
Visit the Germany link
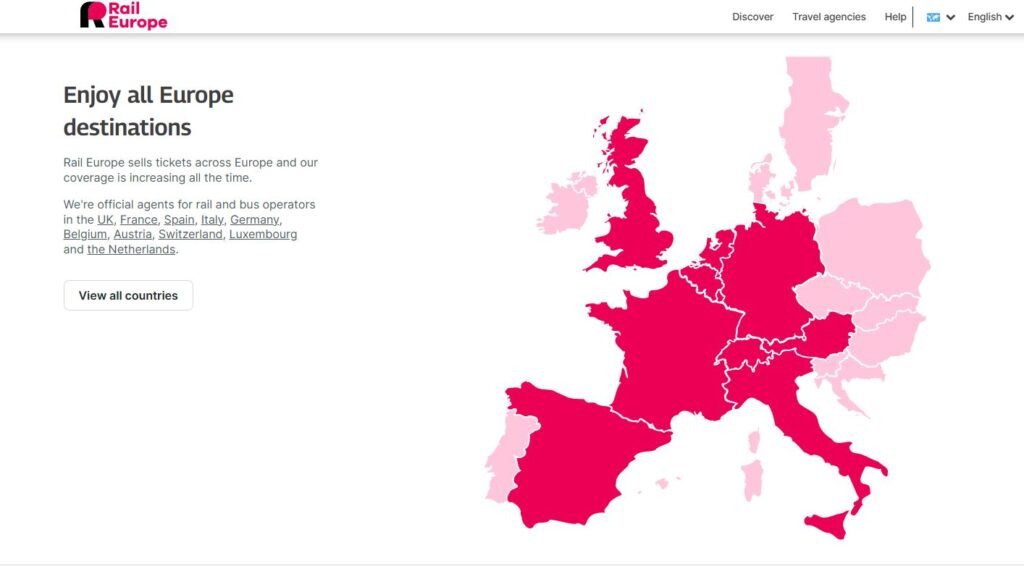click(255, 220)
